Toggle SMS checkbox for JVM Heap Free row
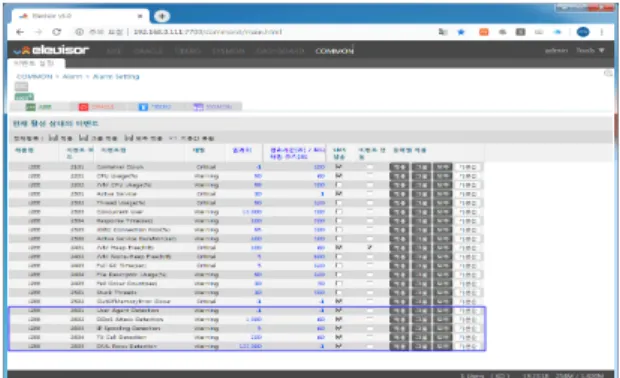This screenshot has width=620, height=378. [338, 248]
